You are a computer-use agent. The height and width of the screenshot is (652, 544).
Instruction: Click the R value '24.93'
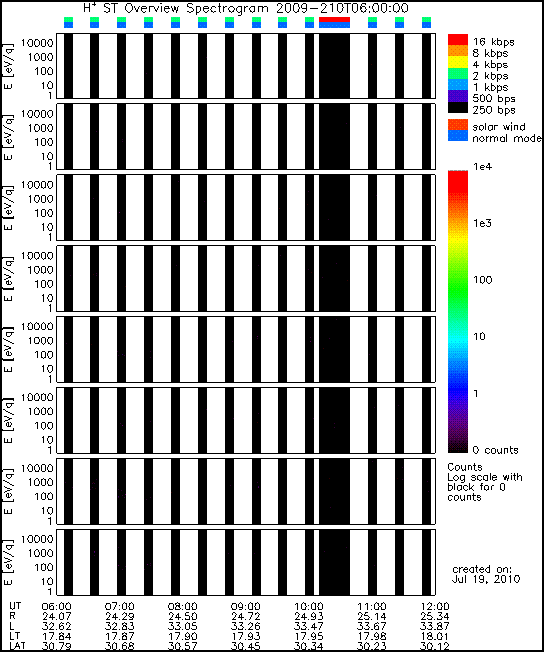(x=309, y=617)
